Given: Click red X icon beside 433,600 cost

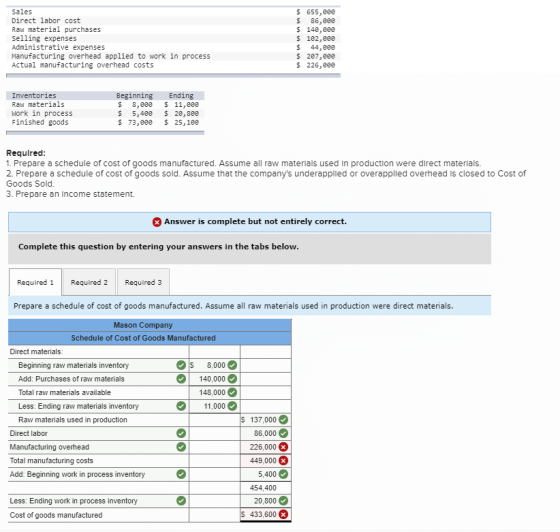Looking at the screenshot, I should point(284,514).
